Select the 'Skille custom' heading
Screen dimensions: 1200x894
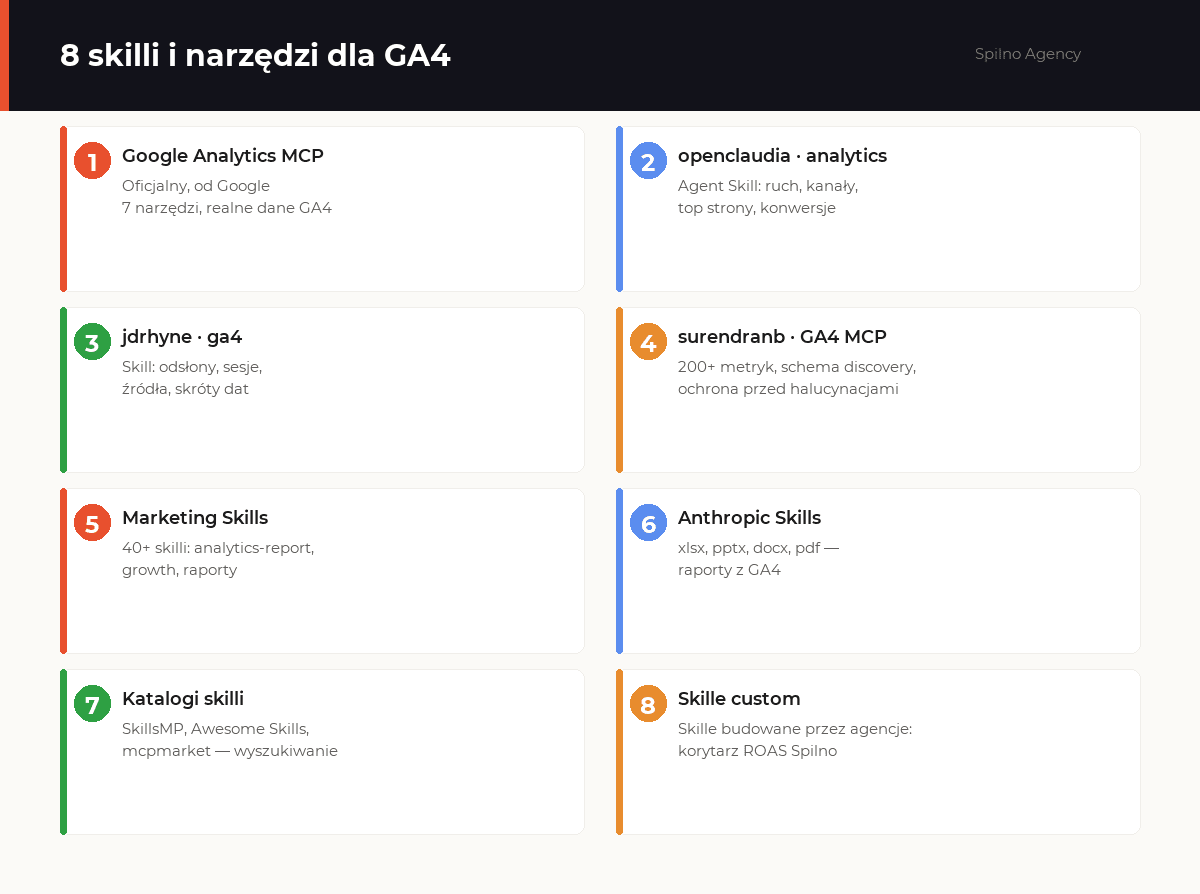(739, 699)
